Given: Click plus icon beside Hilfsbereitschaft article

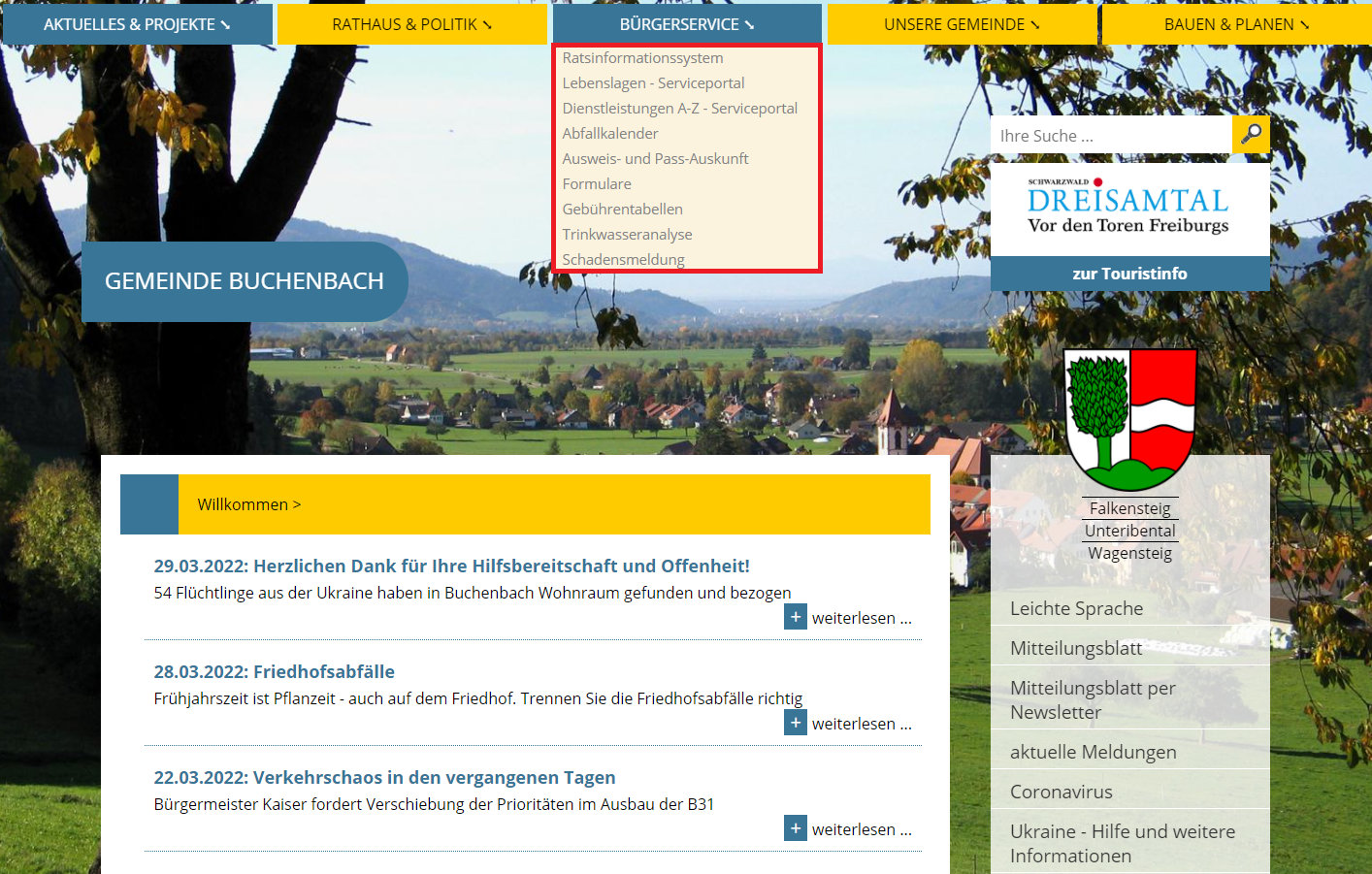Looking at the screenshot, I should coord(796,617).
